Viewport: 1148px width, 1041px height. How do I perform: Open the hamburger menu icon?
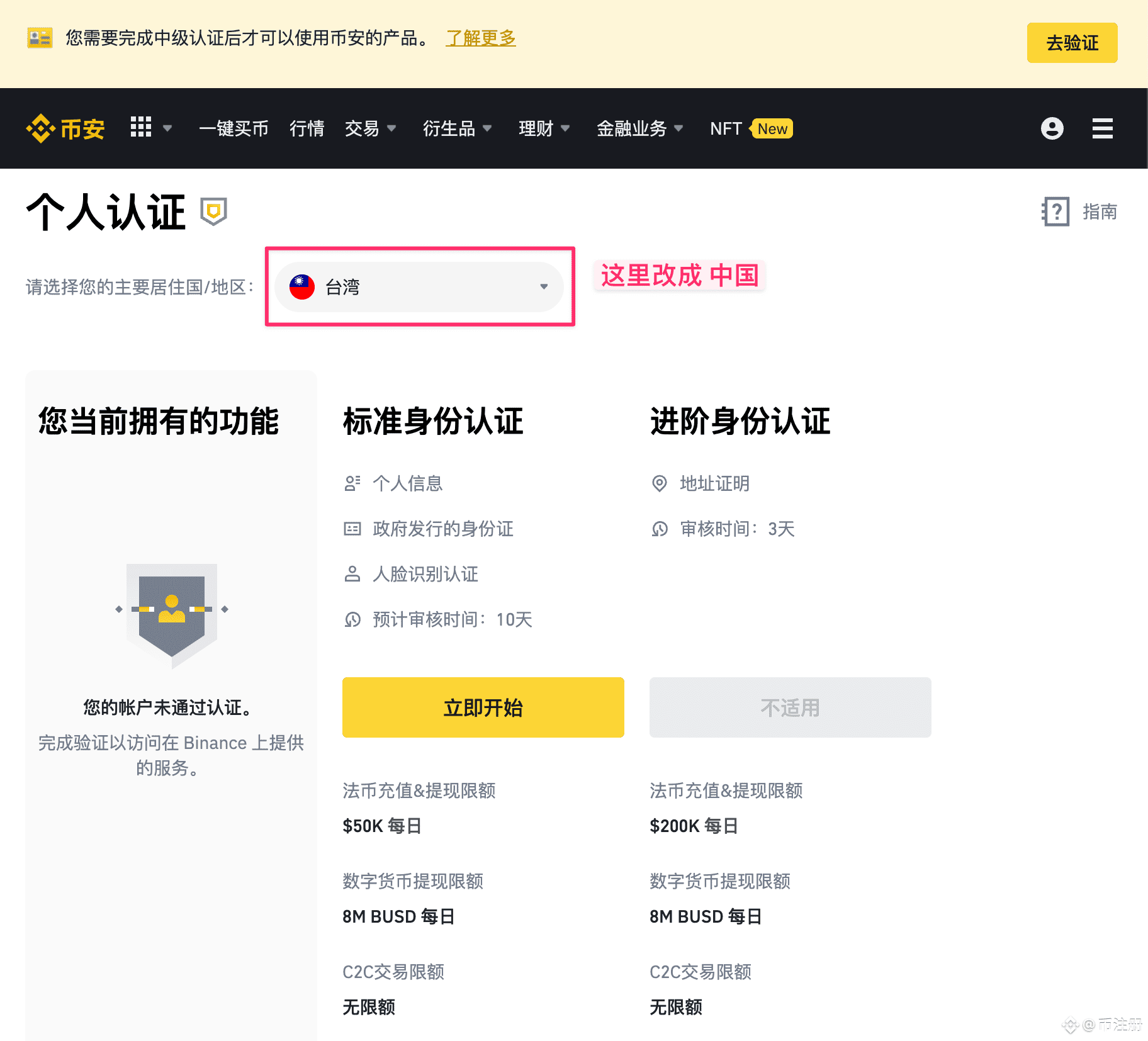(1102, 128)
